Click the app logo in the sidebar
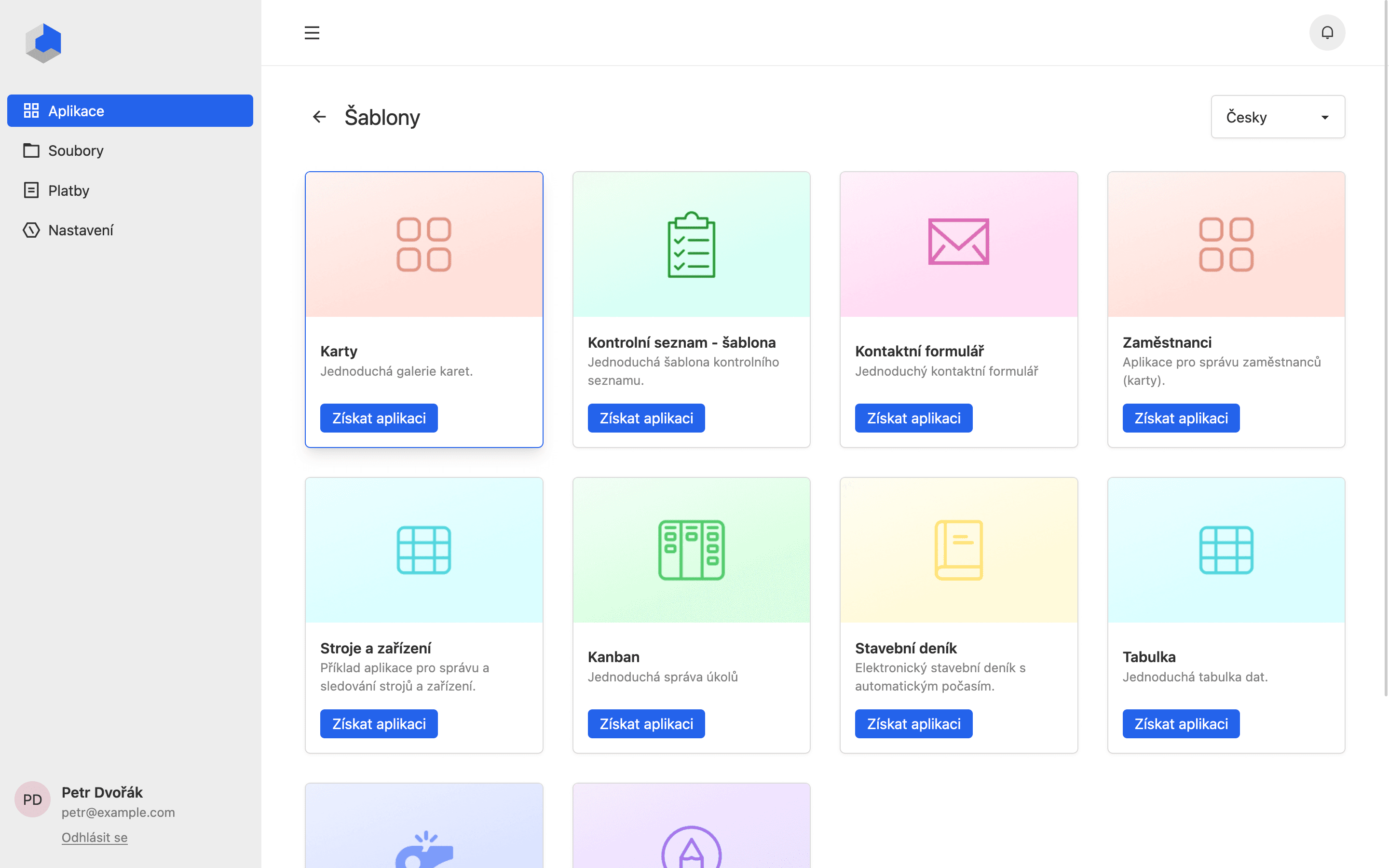 [x=43, y=43]
